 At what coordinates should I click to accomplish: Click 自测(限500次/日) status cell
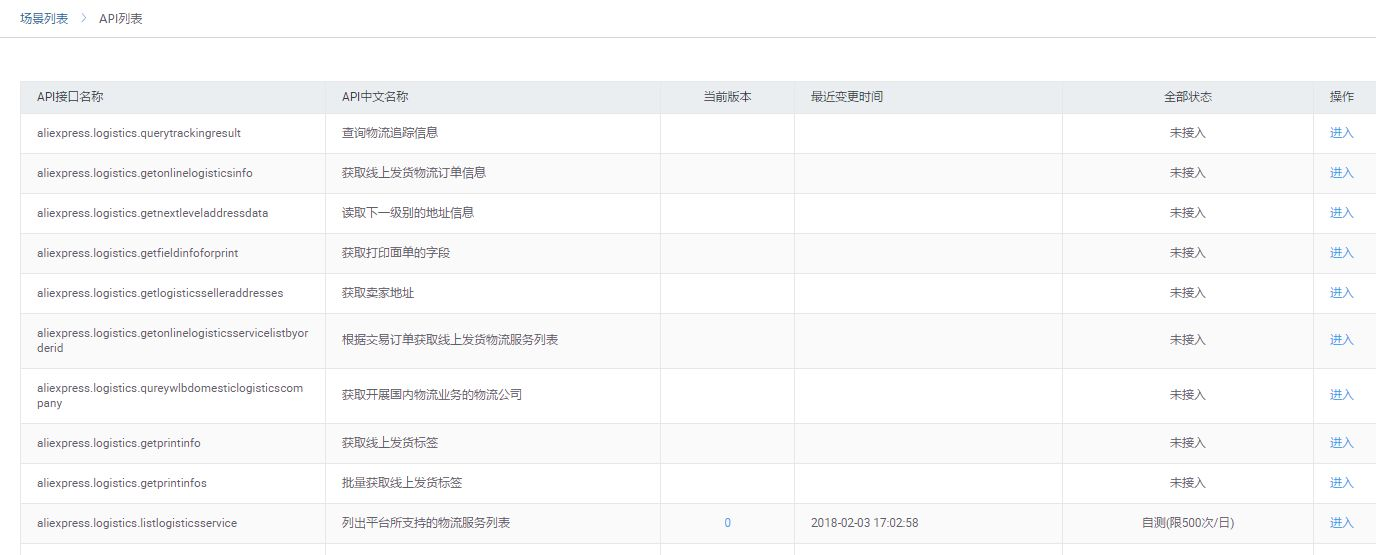coord(1188,523)
